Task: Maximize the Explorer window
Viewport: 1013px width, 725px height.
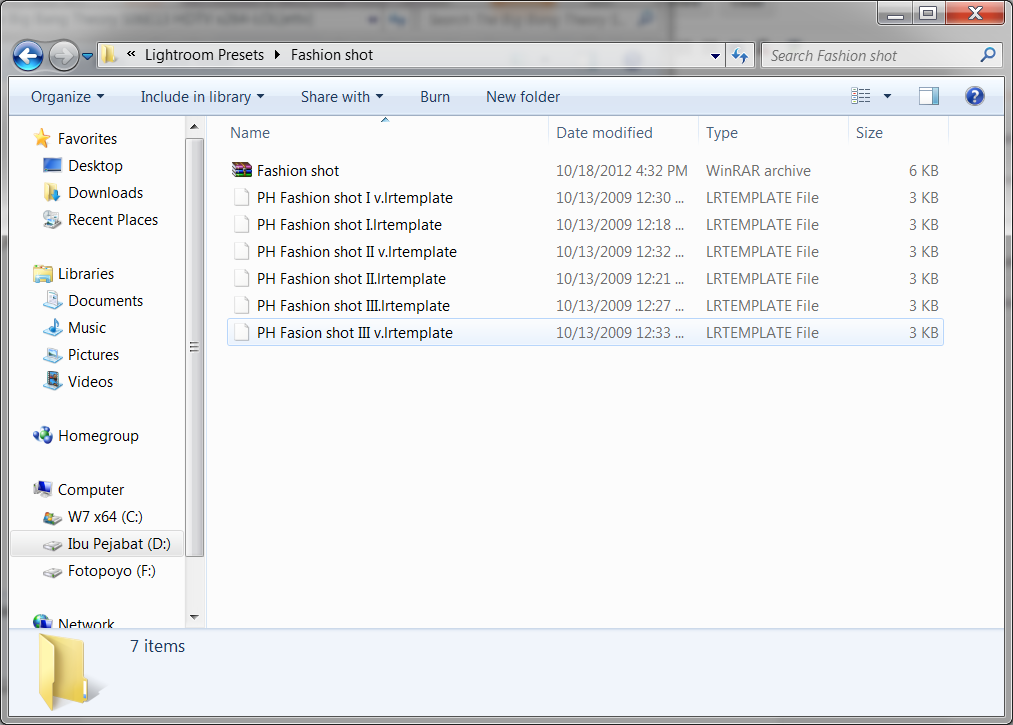Action: tap(928, 14)
